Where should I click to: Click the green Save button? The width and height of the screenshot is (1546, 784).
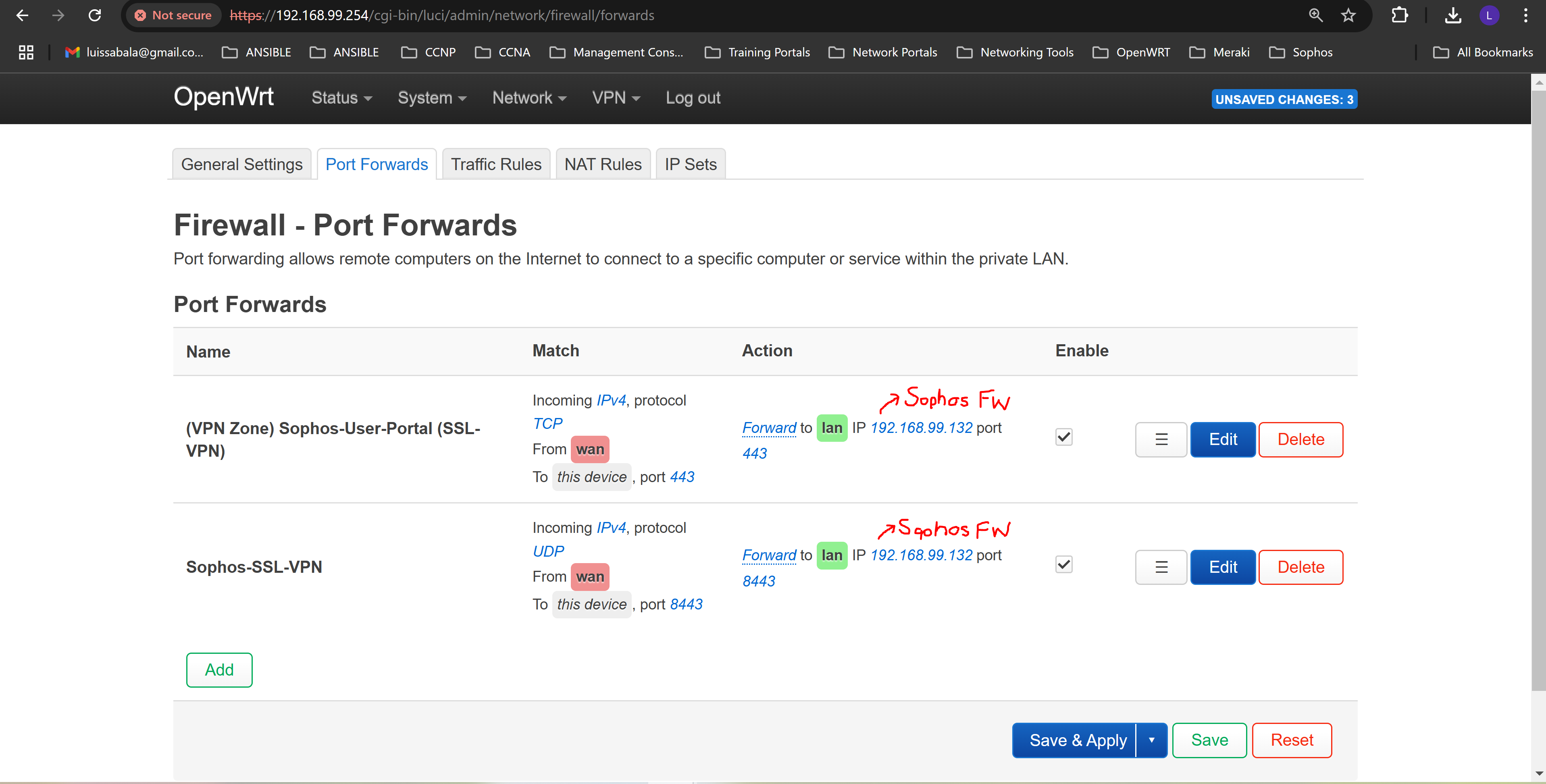(x=1209, y=740)
